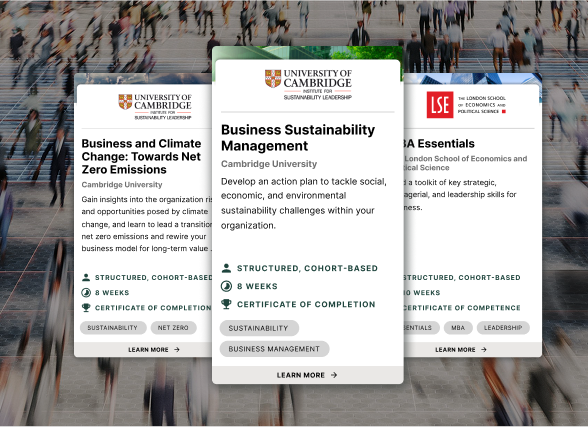Screen dimensions: 588x427
Task: Click trophy icon beside Certificate of Completion on center card
Action: [226, 304]
